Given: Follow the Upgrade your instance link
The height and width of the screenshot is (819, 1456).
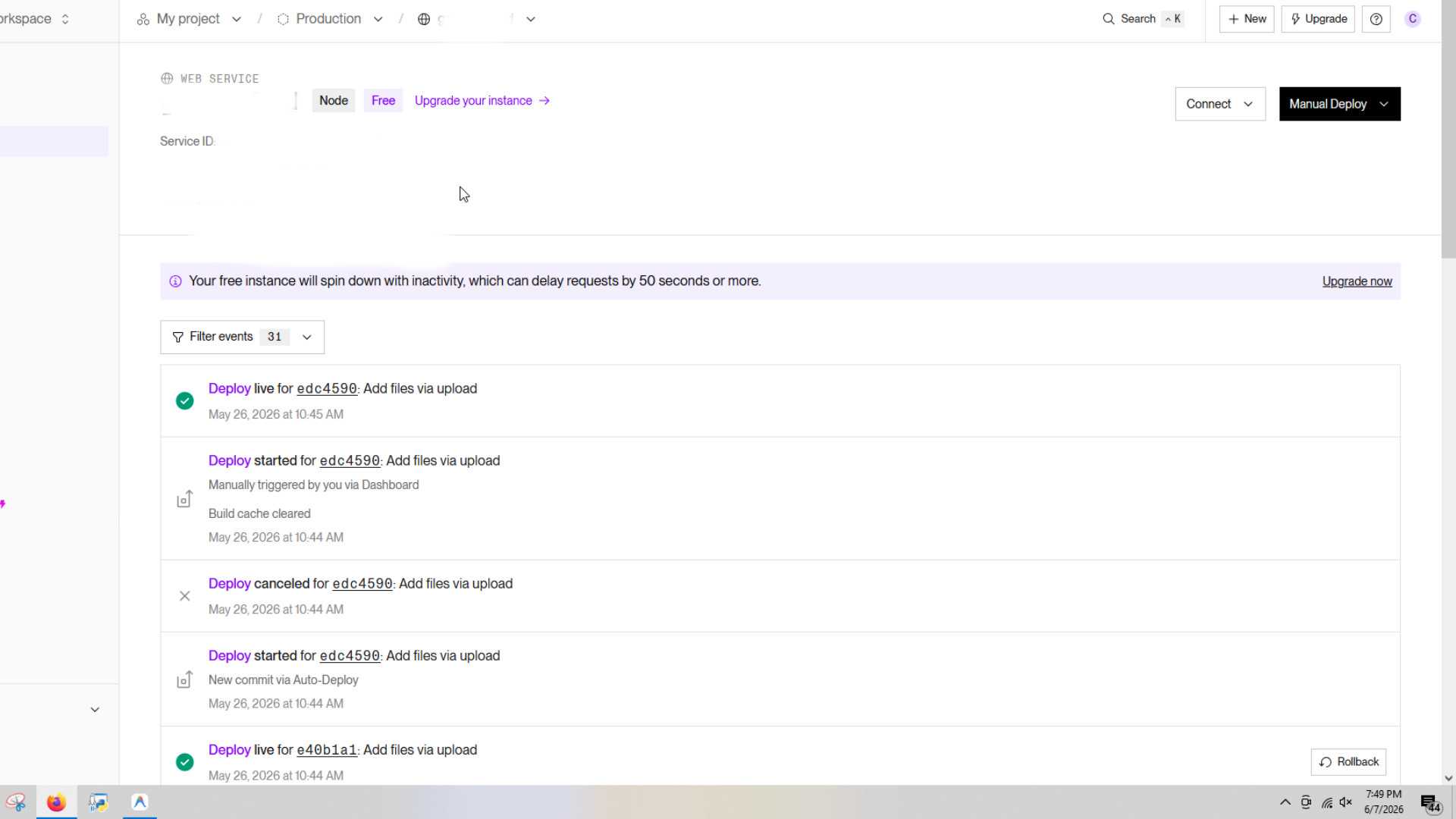Looking at the screenshot, I should tap(482, 101).
